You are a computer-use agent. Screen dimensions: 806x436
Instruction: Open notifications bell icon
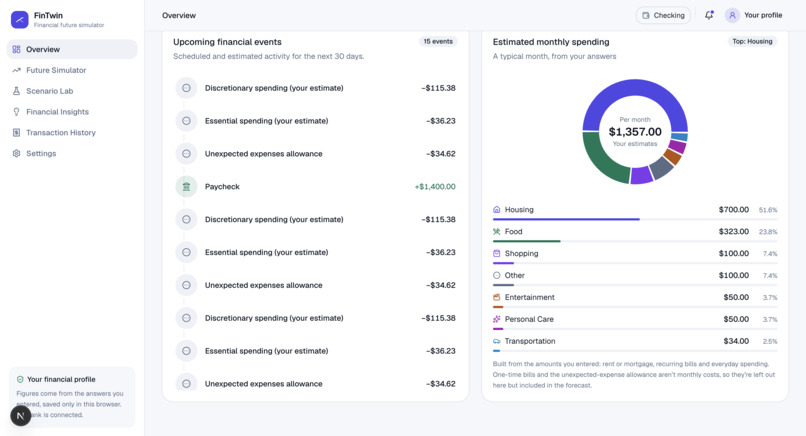click(709, 15)
